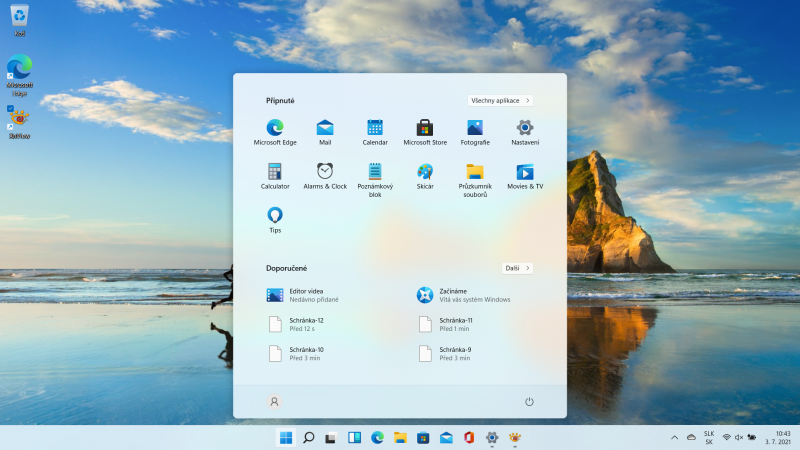Open Microsoft Edge from pinned apps
The image size is (800, 450).
(x=275, y=132)
